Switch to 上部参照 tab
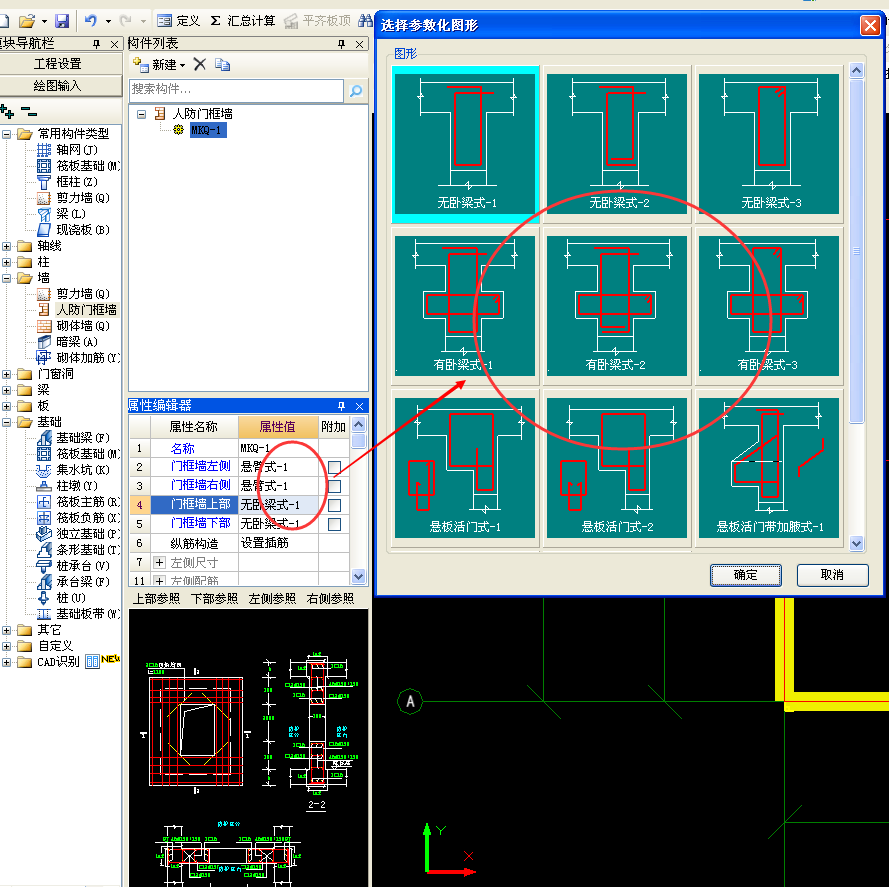This screenshot has height=887, width=889. pos(156,598)
